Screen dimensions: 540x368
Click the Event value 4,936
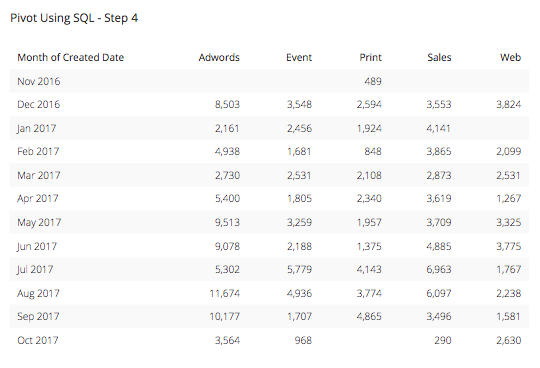(x=300, y=293)
